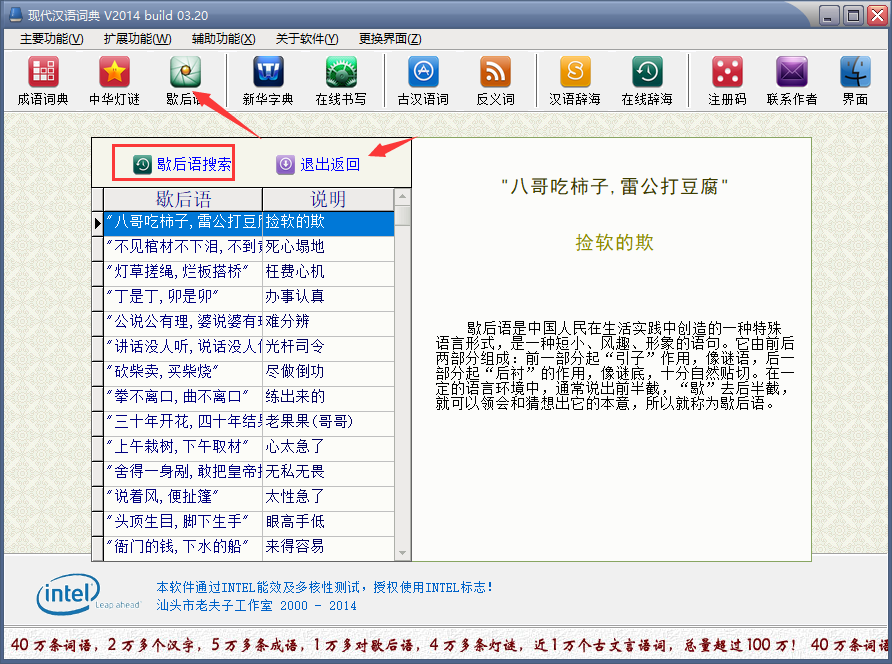Open the 关于软件(Y) menu
Viewport: 892px width, 664px height.
[307, 39]
